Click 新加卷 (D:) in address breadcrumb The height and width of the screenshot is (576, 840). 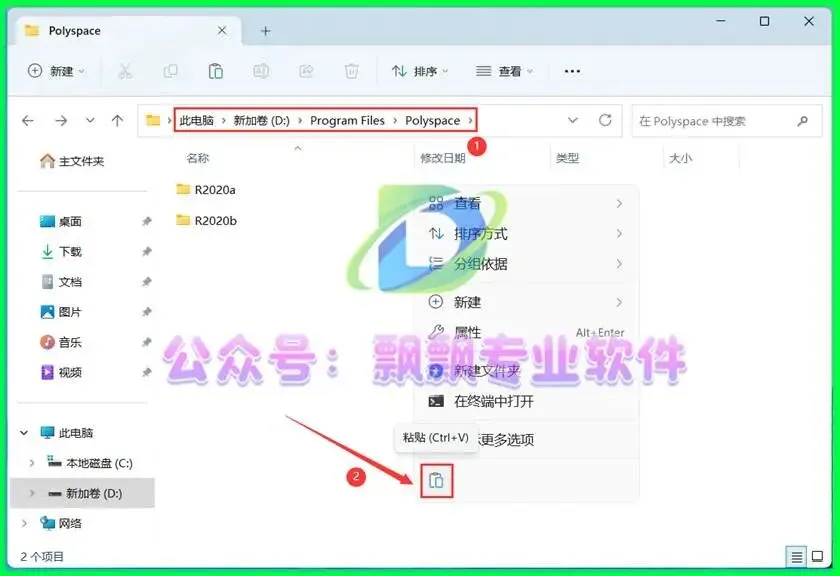point(261,121)
